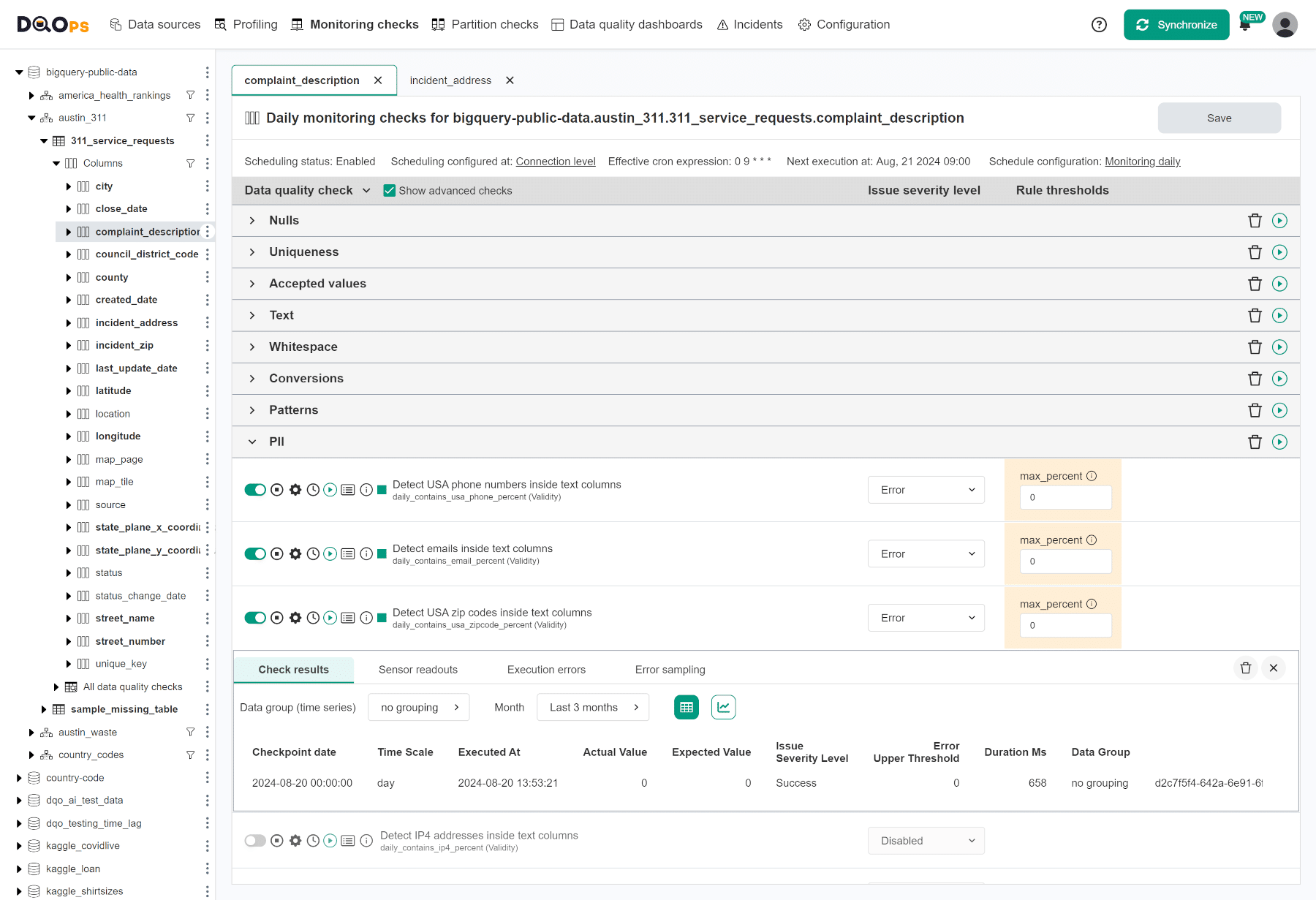Open the Last 3 months selector
The width and height of the screenshot is (1316, 900).
coord(593,707)
